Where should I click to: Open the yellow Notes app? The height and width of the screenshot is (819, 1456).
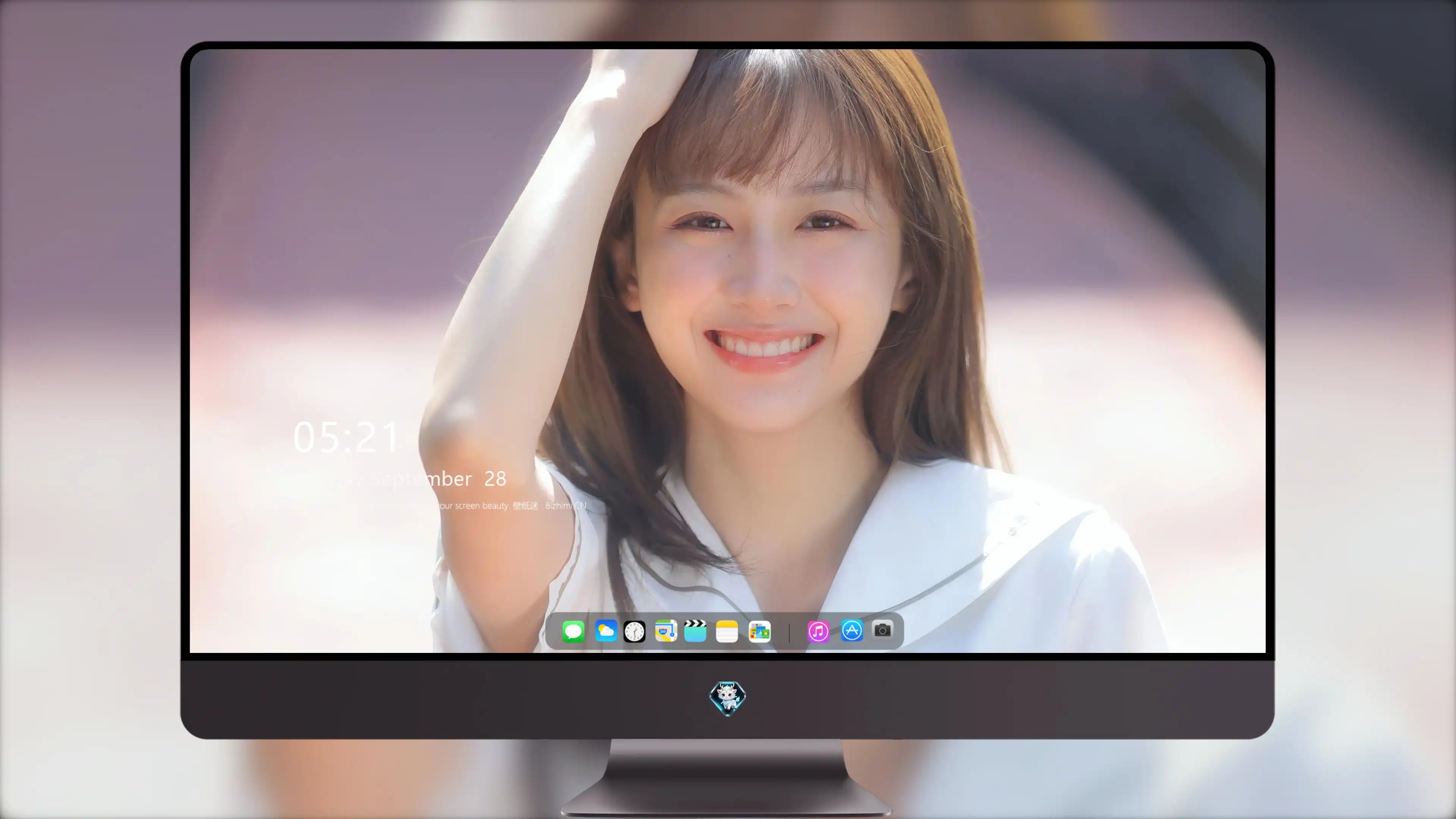coord(727,631)
